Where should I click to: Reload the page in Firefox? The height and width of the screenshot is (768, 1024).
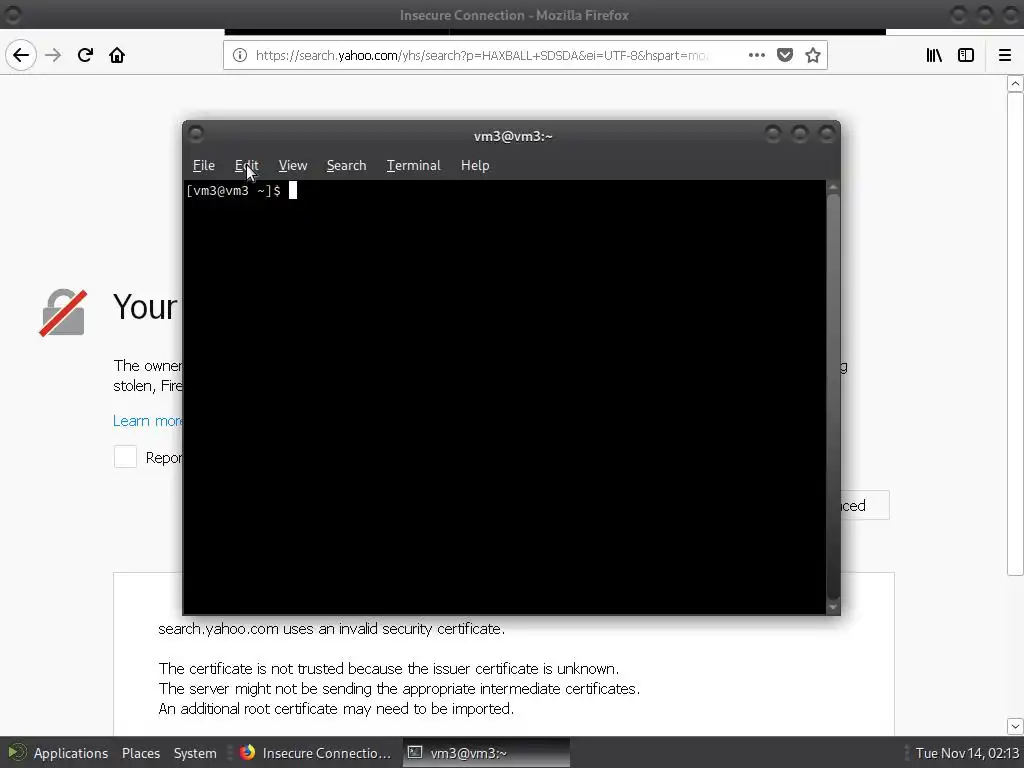86,55
